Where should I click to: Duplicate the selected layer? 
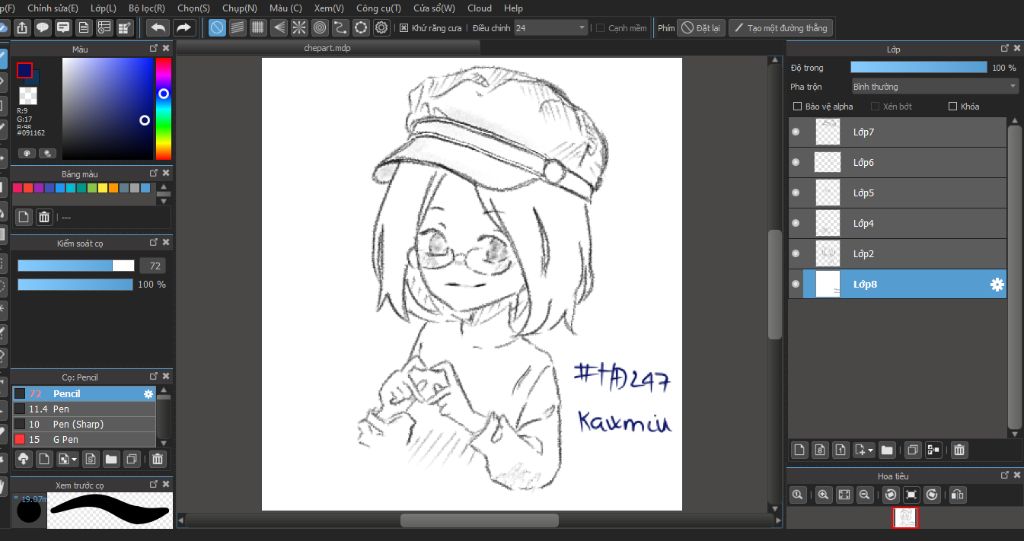click(913, 450)
